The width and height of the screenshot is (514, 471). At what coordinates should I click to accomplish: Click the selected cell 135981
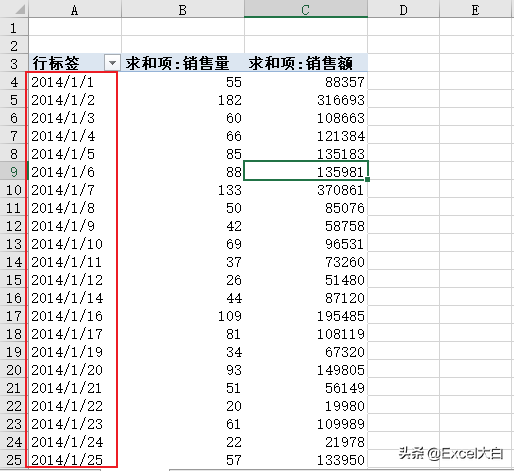(306, 171)
